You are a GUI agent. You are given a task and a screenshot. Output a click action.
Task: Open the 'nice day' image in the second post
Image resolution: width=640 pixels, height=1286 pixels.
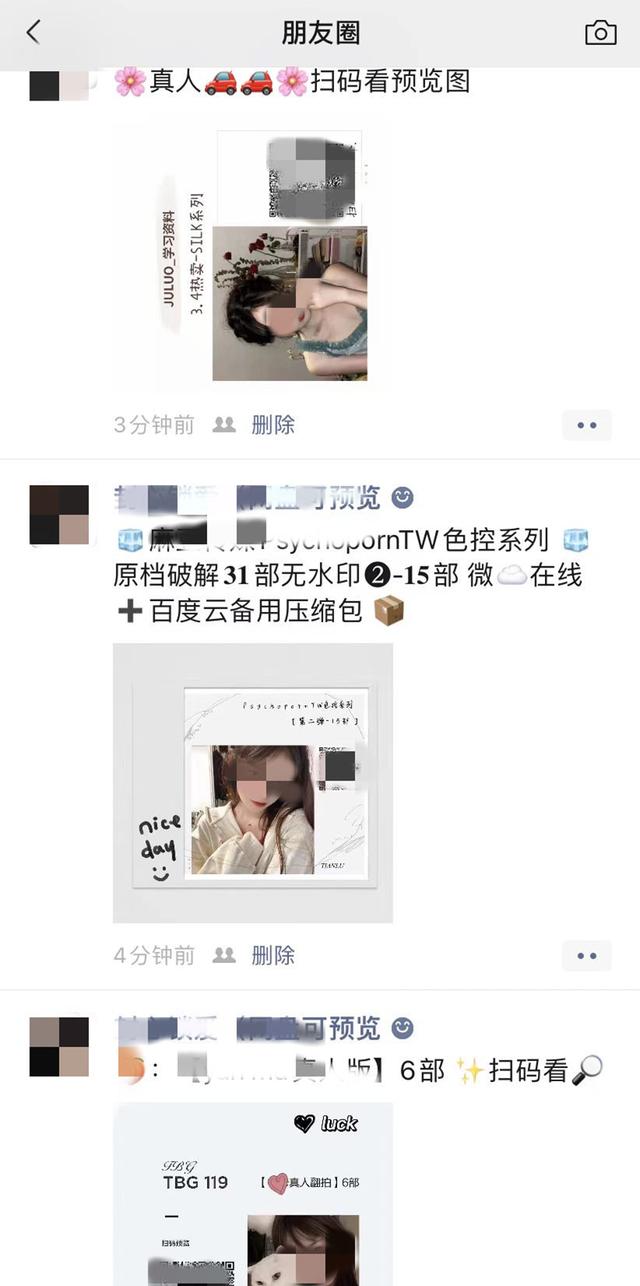click(x=253, y=783)
